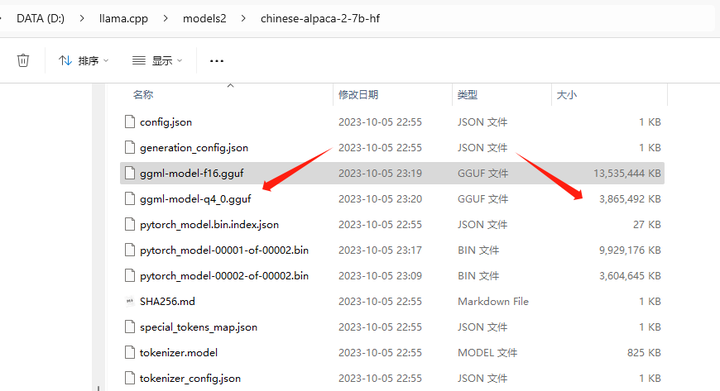Click chinese-alpaca-2-7b-hf in the address bar

coord(320,18)
